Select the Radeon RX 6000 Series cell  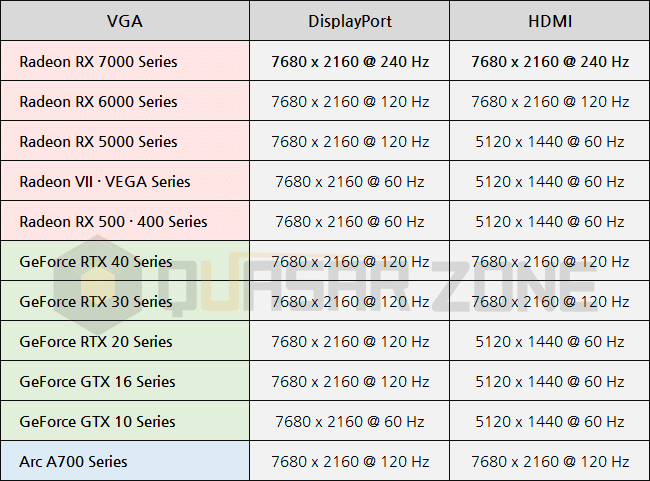[x=125, y=101]
